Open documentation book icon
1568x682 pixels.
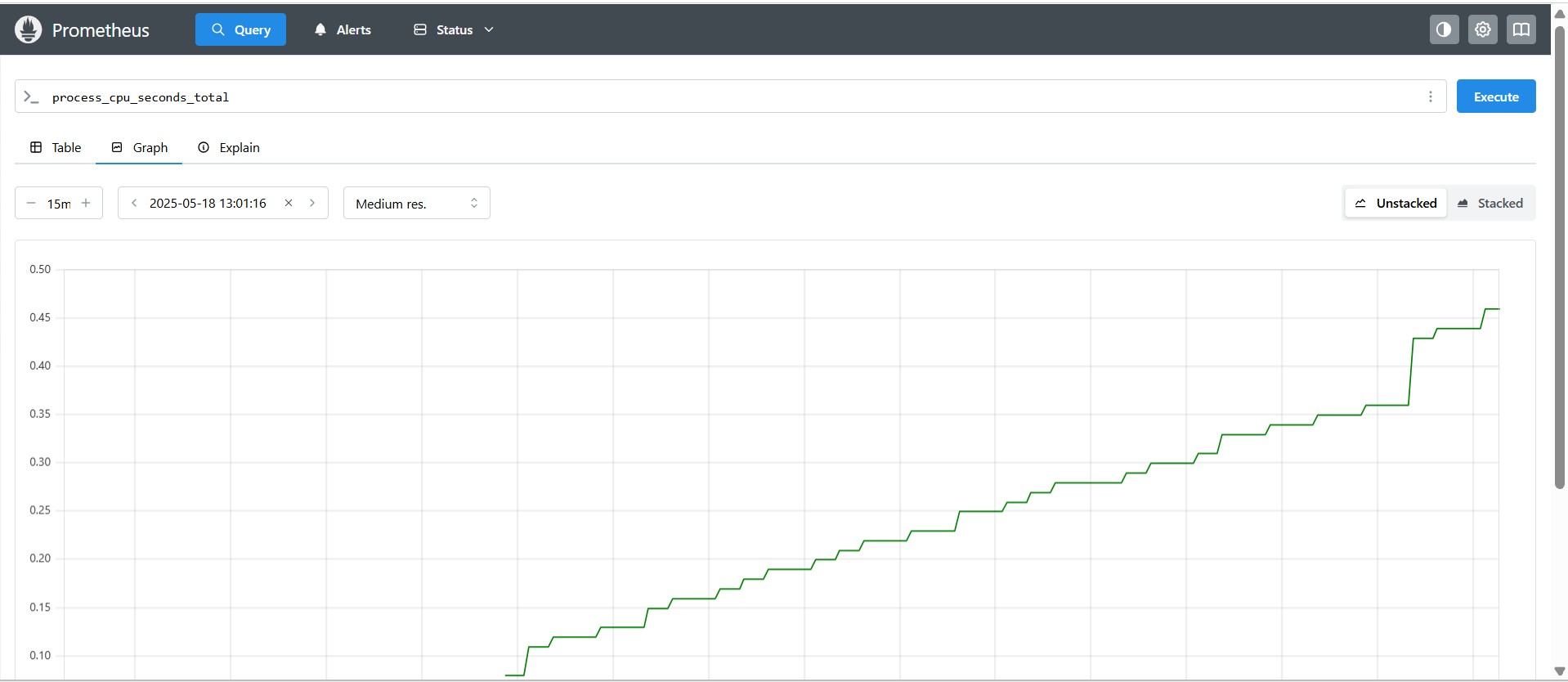click(x=1521, y=29)
